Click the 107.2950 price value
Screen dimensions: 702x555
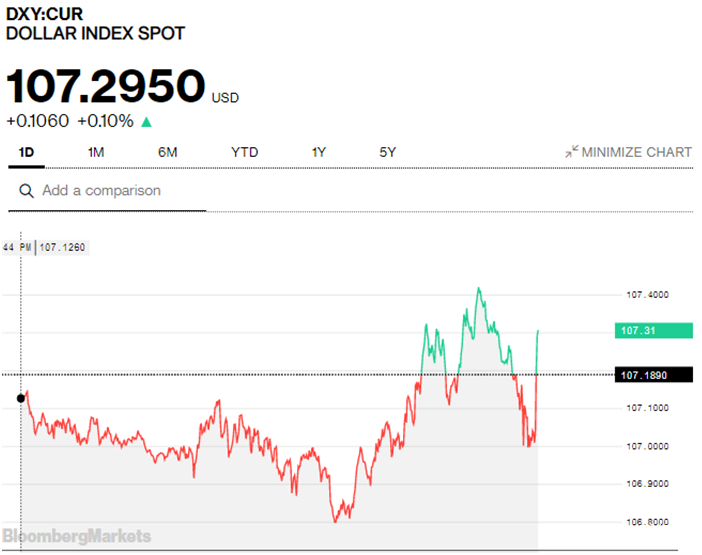pos(106,87)
